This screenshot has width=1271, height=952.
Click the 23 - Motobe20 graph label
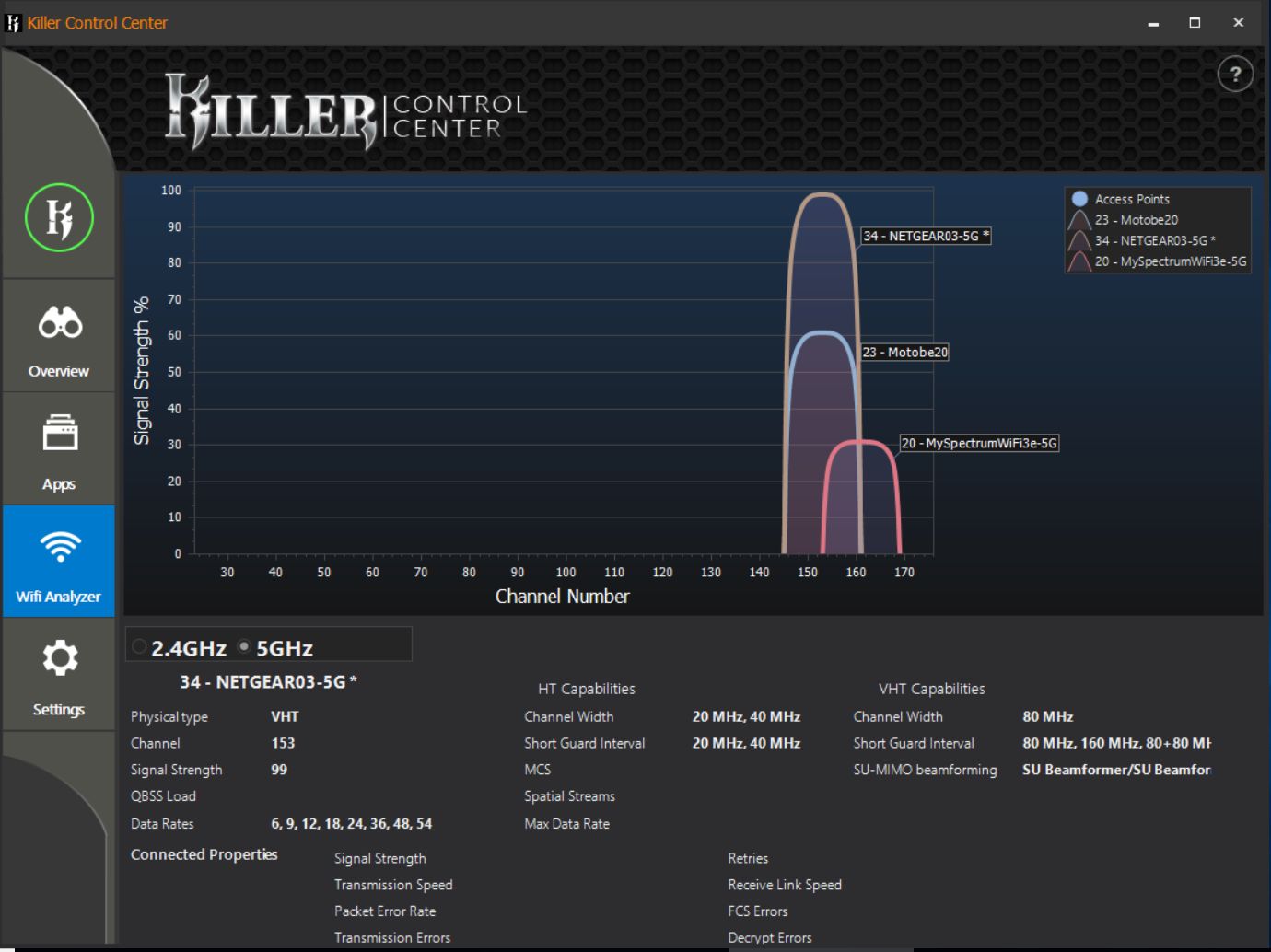(x=904, y=352)
